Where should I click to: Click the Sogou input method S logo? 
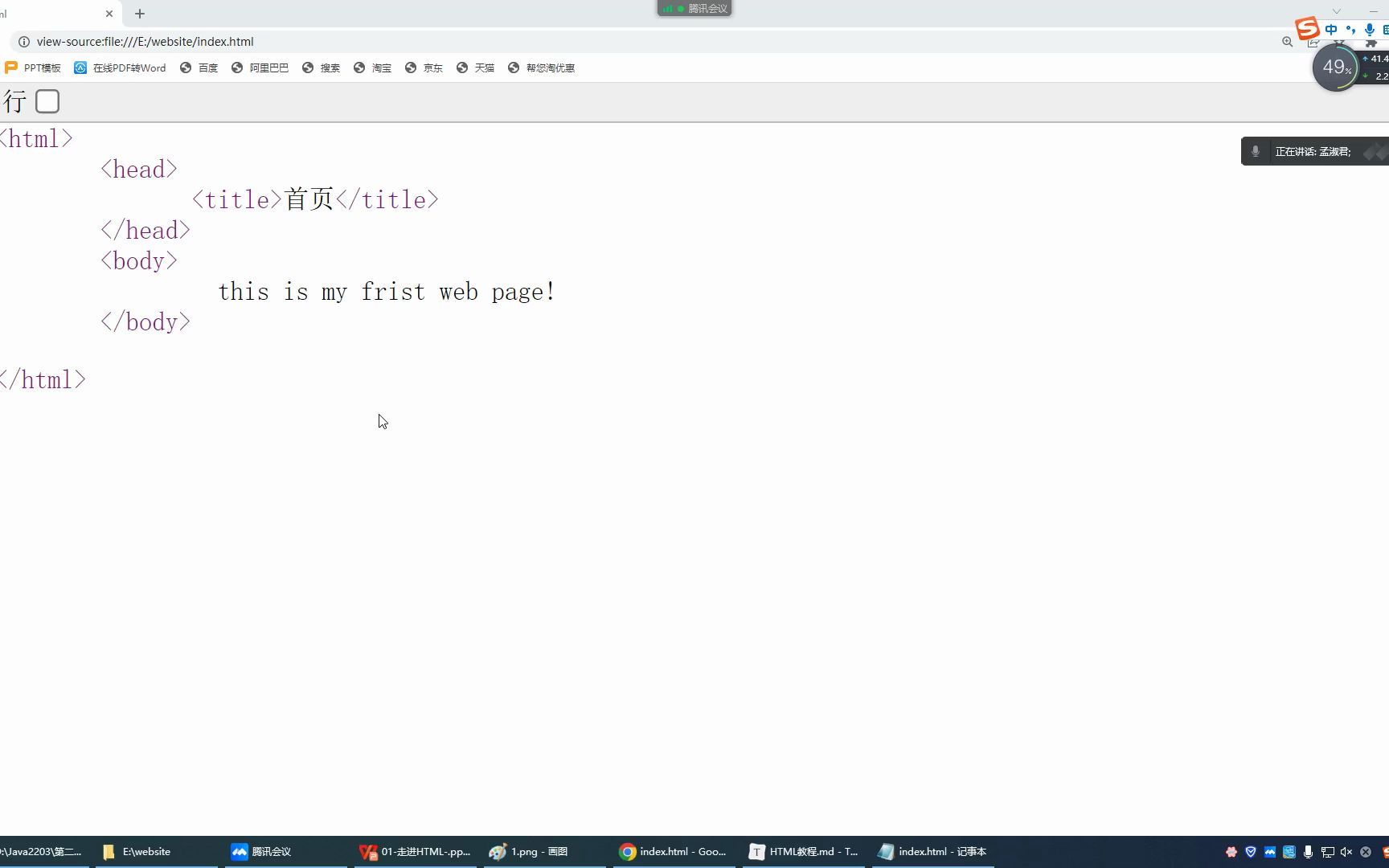click(1308, 29)
